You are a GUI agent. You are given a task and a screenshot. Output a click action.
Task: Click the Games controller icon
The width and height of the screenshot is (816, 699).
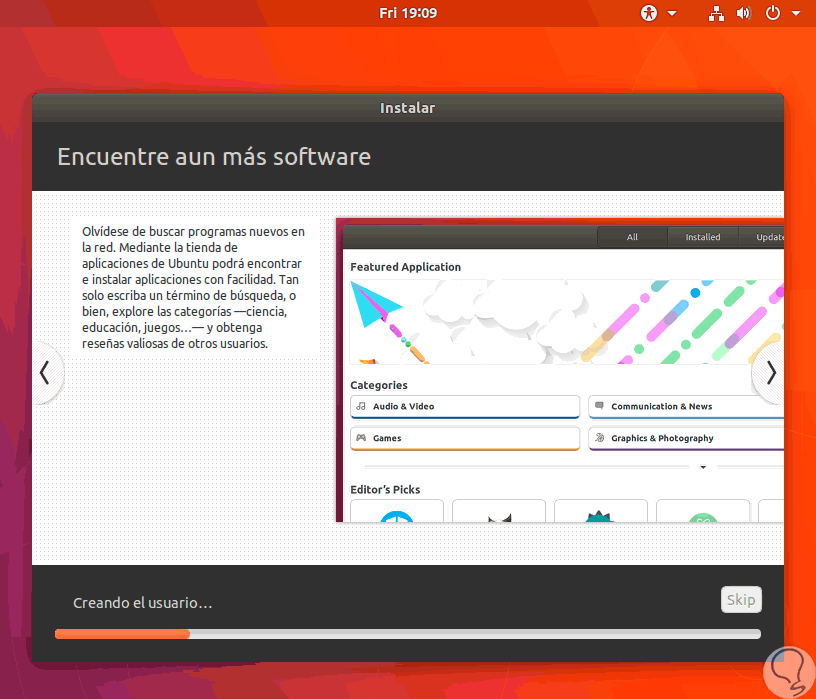click(x=361, y=438)
